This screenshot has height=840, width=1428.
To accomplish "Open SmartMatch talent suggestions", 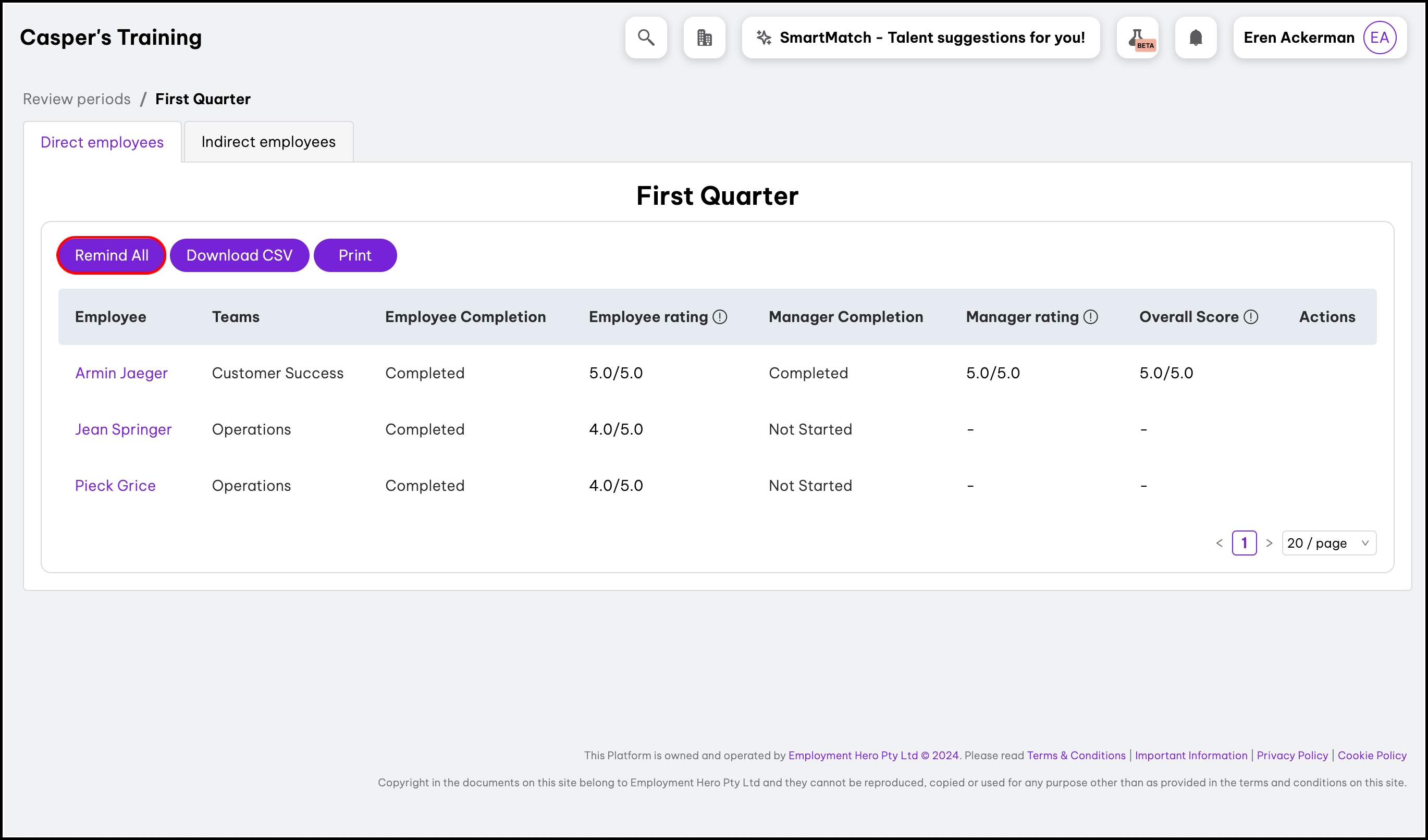I will [x=921, y=38].
